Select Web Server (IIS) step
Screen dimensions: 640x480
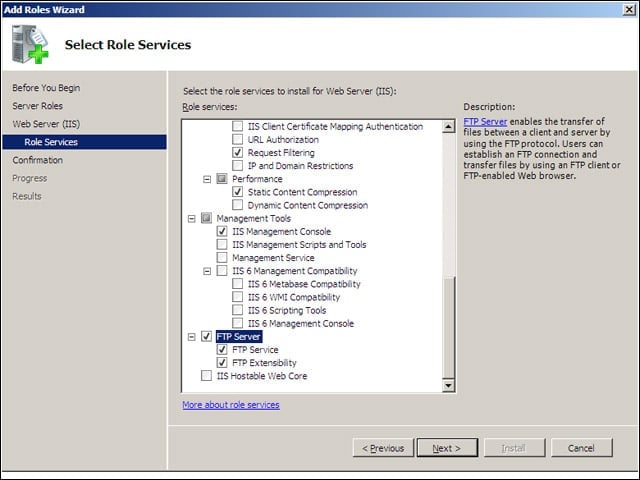click(x=46, y=124)
